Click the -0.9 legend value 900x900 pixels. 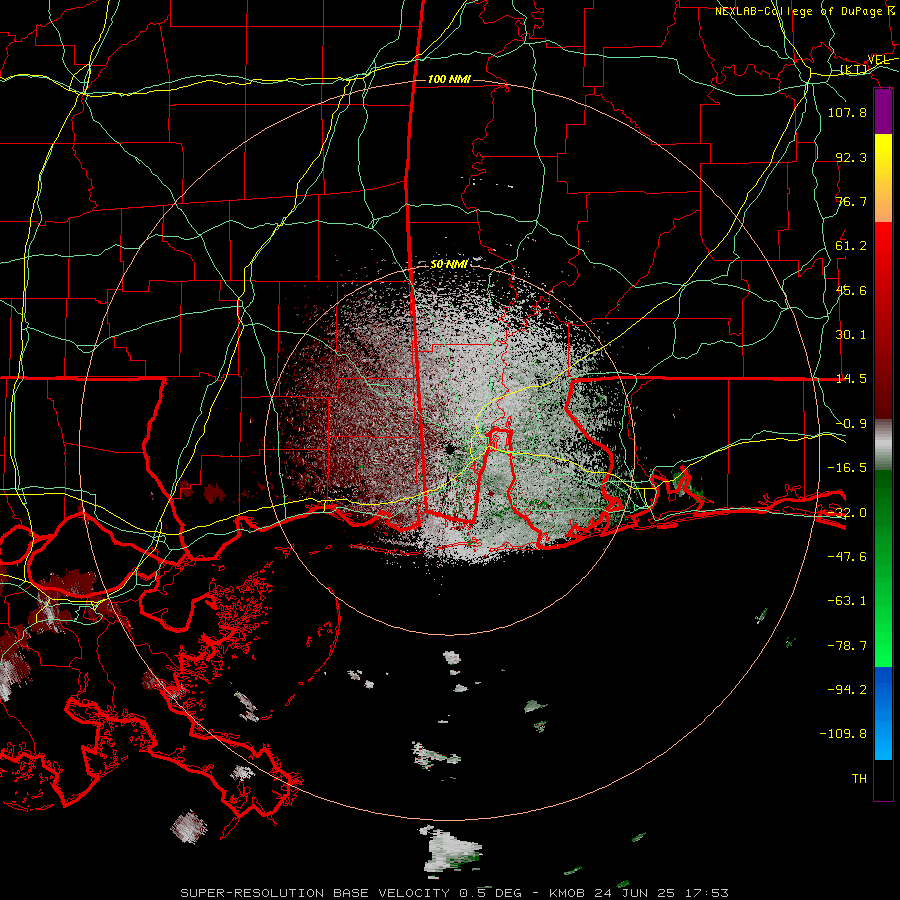tap(851, 424)
